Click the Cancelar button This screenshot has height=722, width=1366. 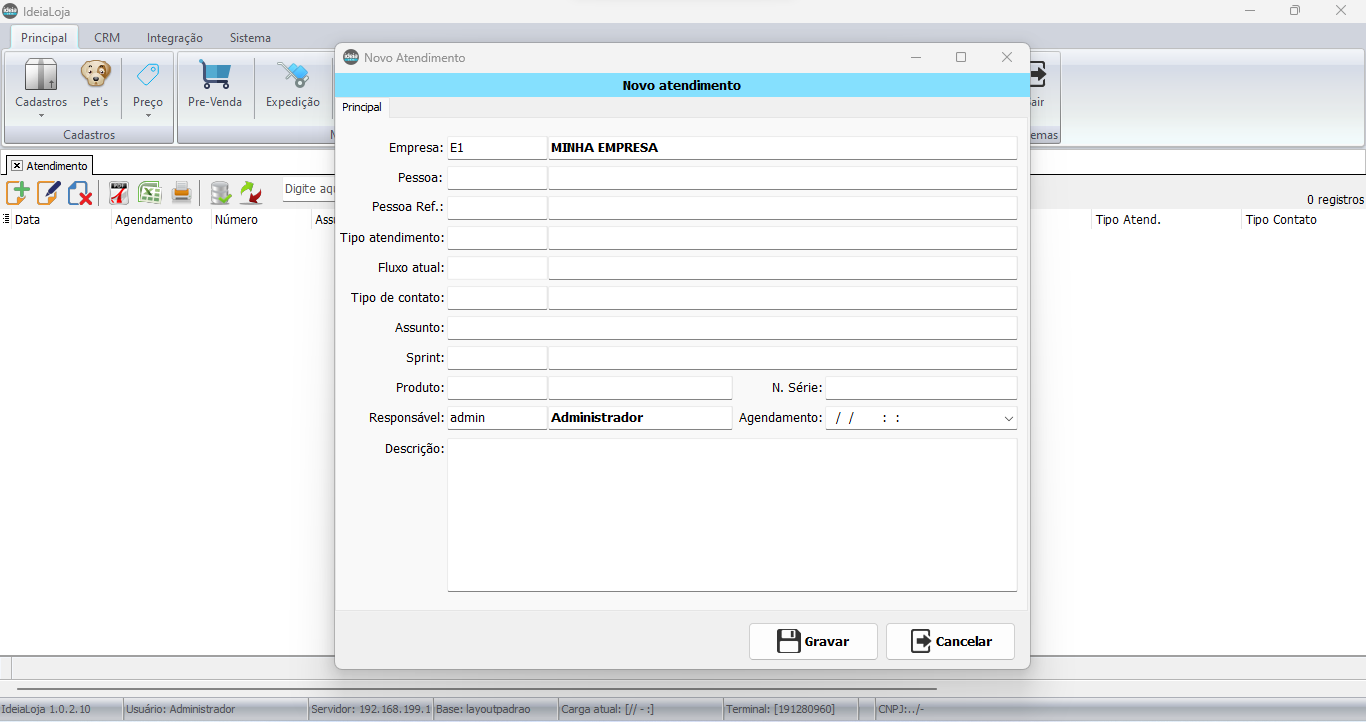tap(950, 642)
